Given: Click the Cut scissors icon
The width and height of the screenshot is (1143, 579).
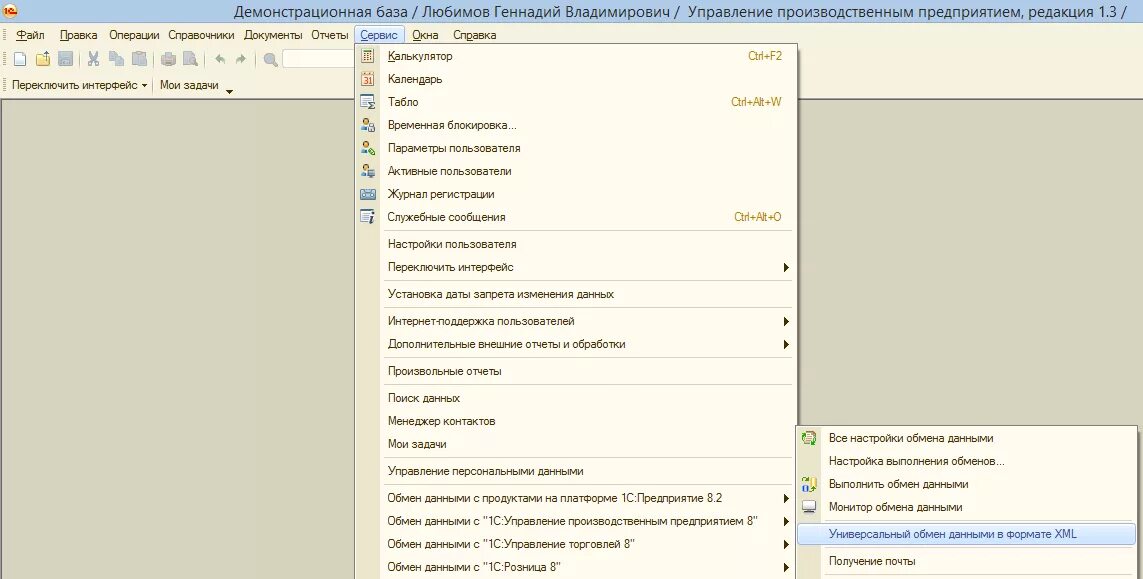Looking at the screenshot, I should click(x=93, y=60).
